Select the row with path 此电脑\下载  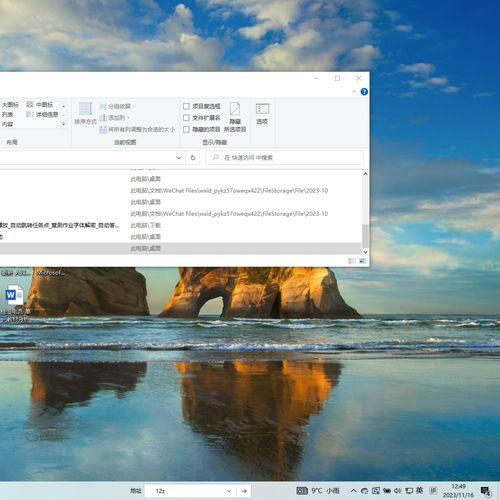180,225
